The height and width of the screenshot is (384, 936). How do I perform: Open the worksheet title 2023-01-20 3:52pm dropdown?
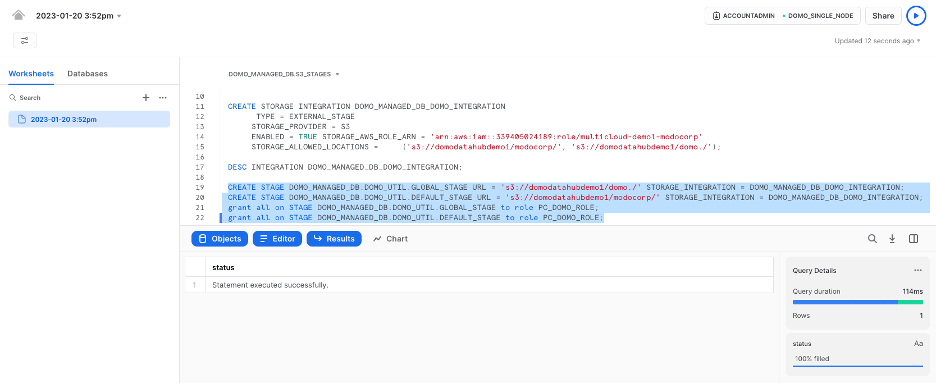point(78,16)
